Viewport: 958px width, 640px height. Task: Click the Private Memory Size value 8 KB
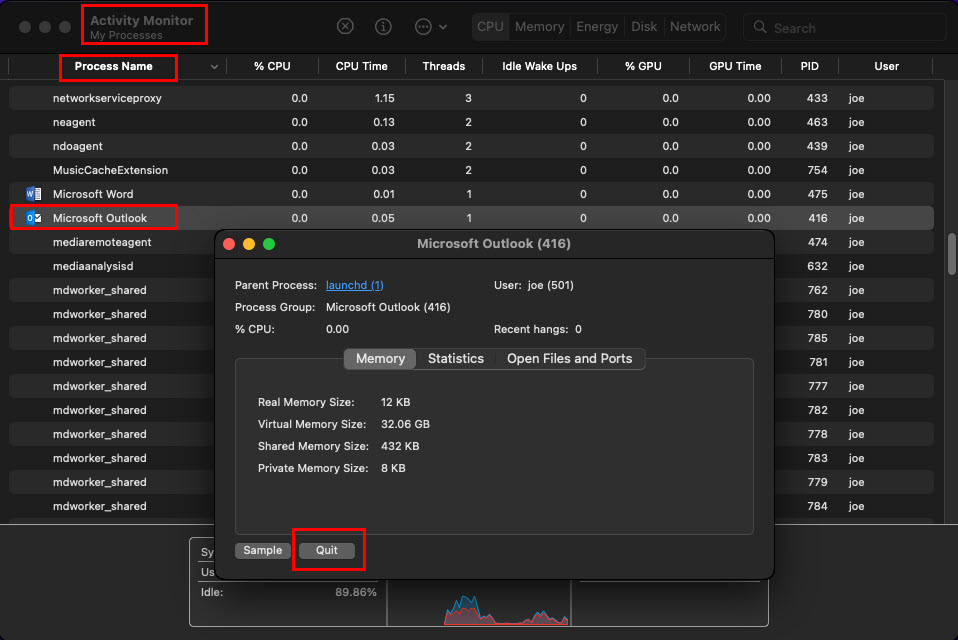point(393,468)
